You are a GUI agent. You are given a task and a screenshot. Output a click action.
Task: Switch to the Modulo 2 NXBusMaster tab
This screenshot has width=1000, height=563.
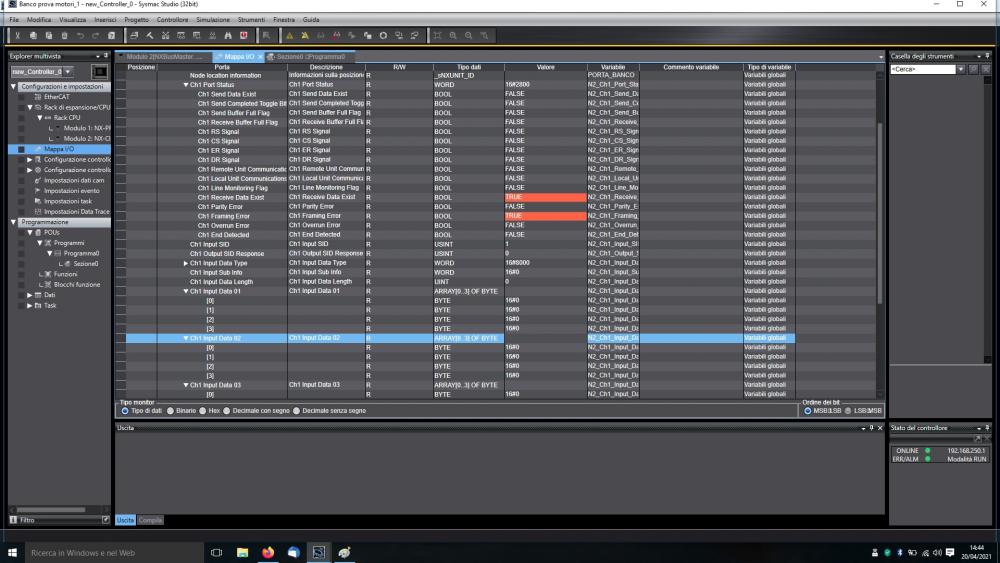pyautogui.click(x=165, y=57)
